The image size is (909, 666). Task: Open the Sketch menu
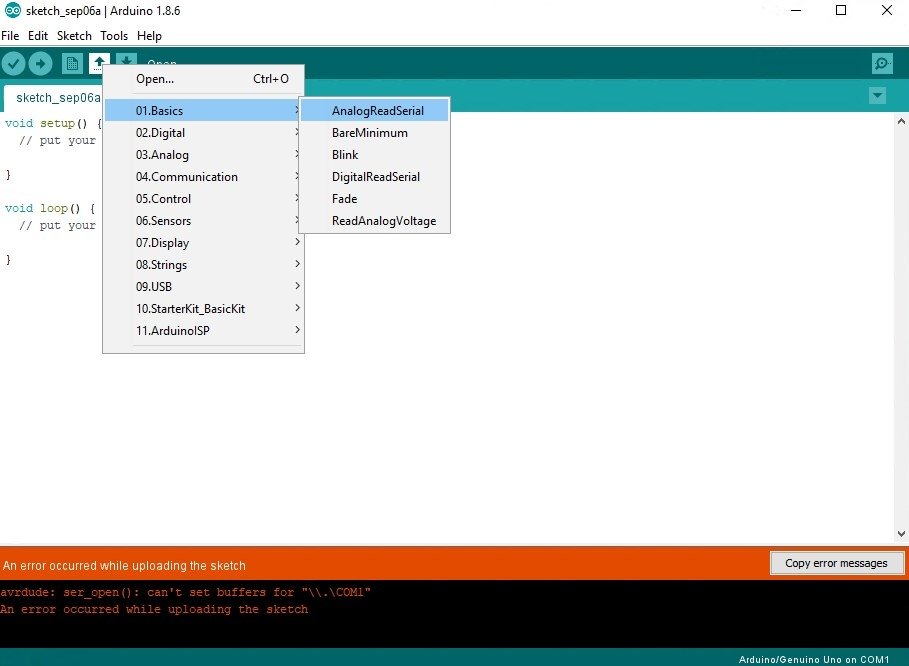pos(74,35)
